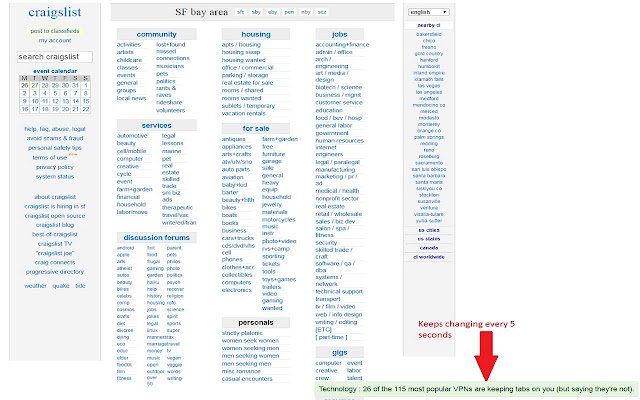640x400 pixels.
Task: Open the personals section header
Action: click(256, 322)
